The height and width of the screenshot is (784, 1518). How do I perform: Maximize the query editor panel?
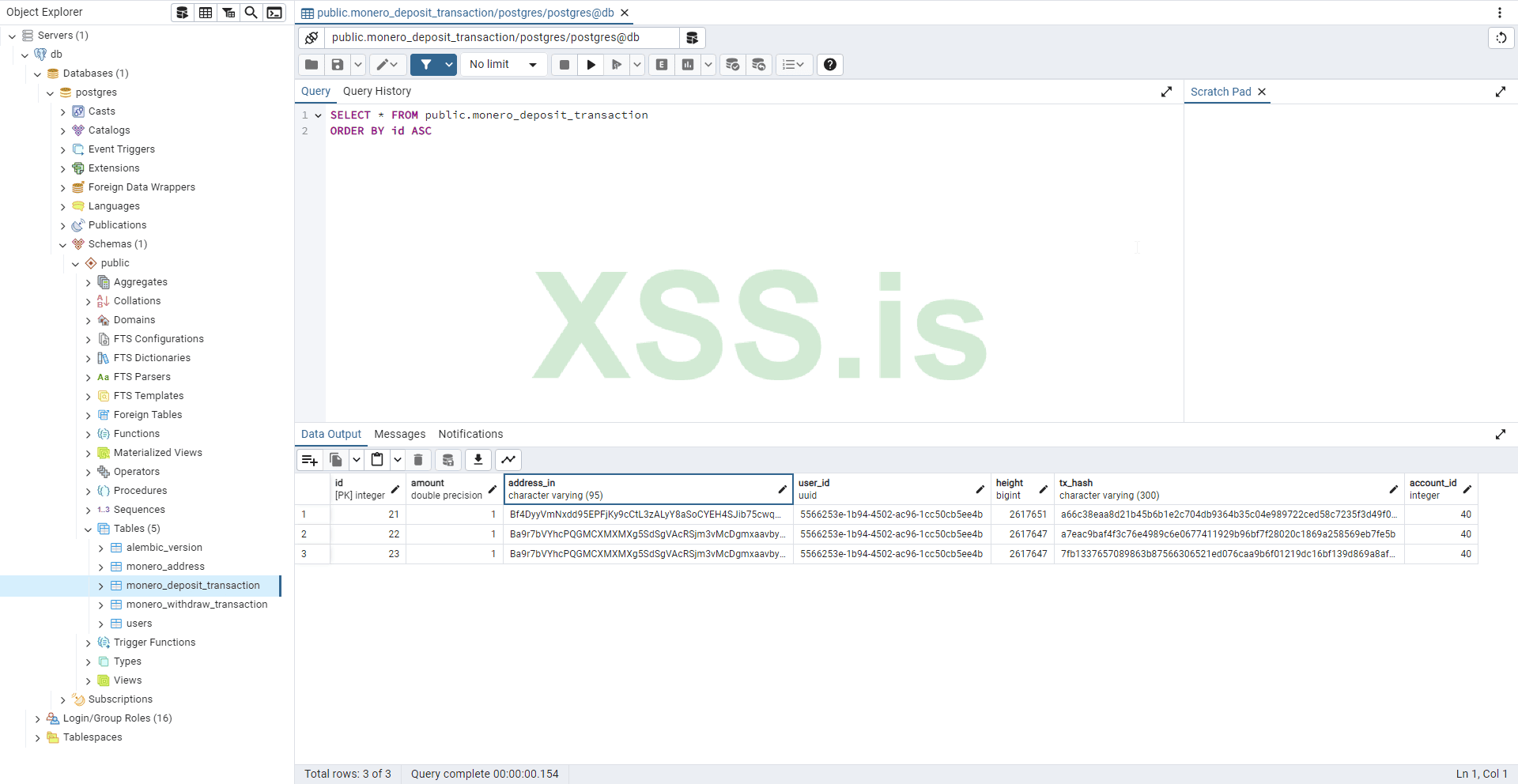(1166, 92)
